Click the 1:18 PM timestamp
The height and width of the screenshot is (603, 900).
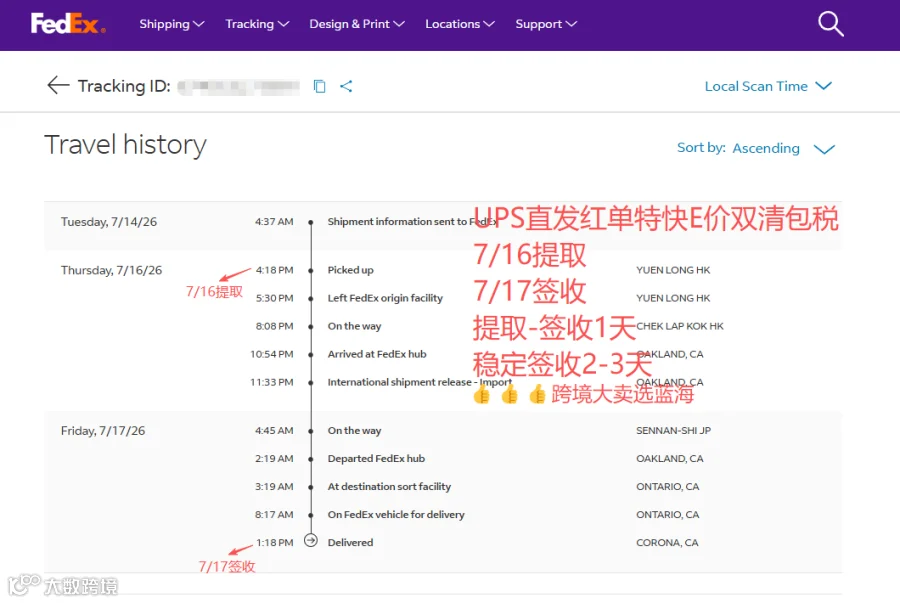click(x=274, y=542)
